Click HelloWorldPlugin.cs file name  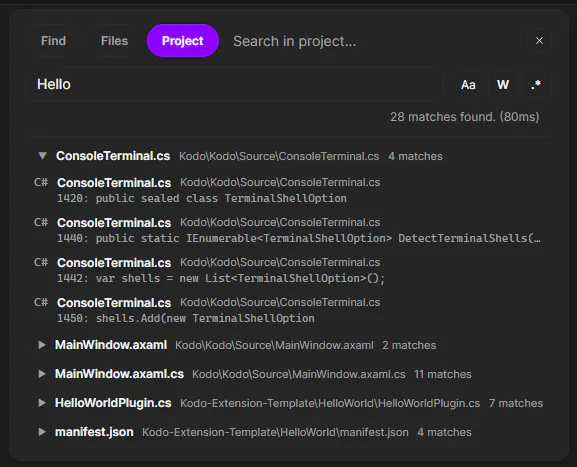[x=113, y=403]
